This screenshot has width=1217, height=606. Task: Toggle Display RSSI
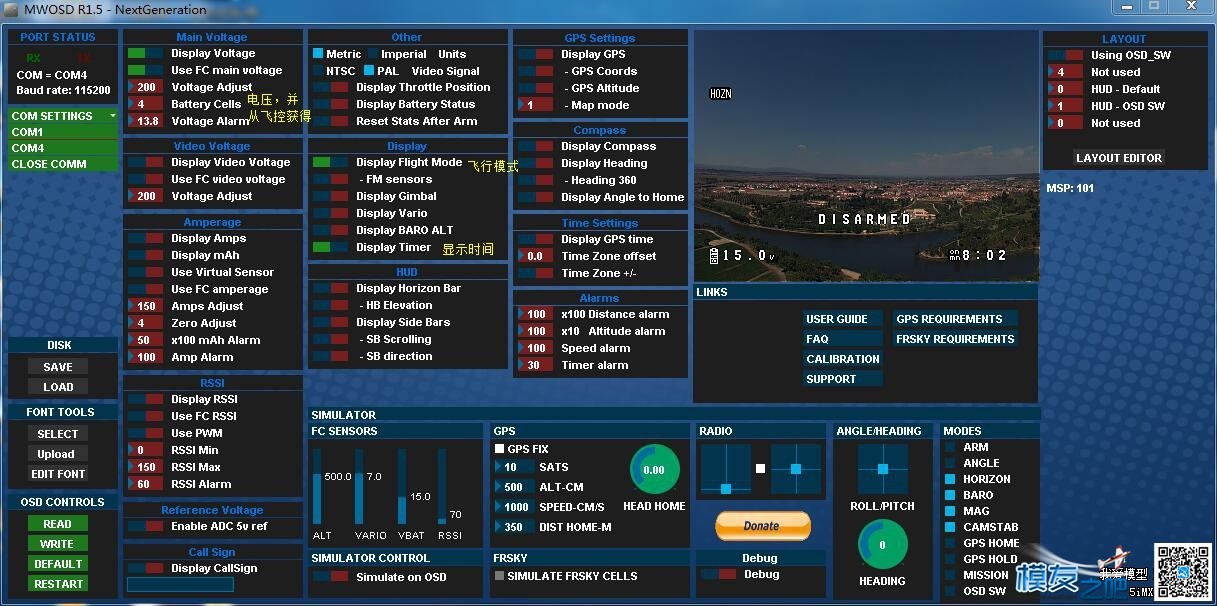145,399
